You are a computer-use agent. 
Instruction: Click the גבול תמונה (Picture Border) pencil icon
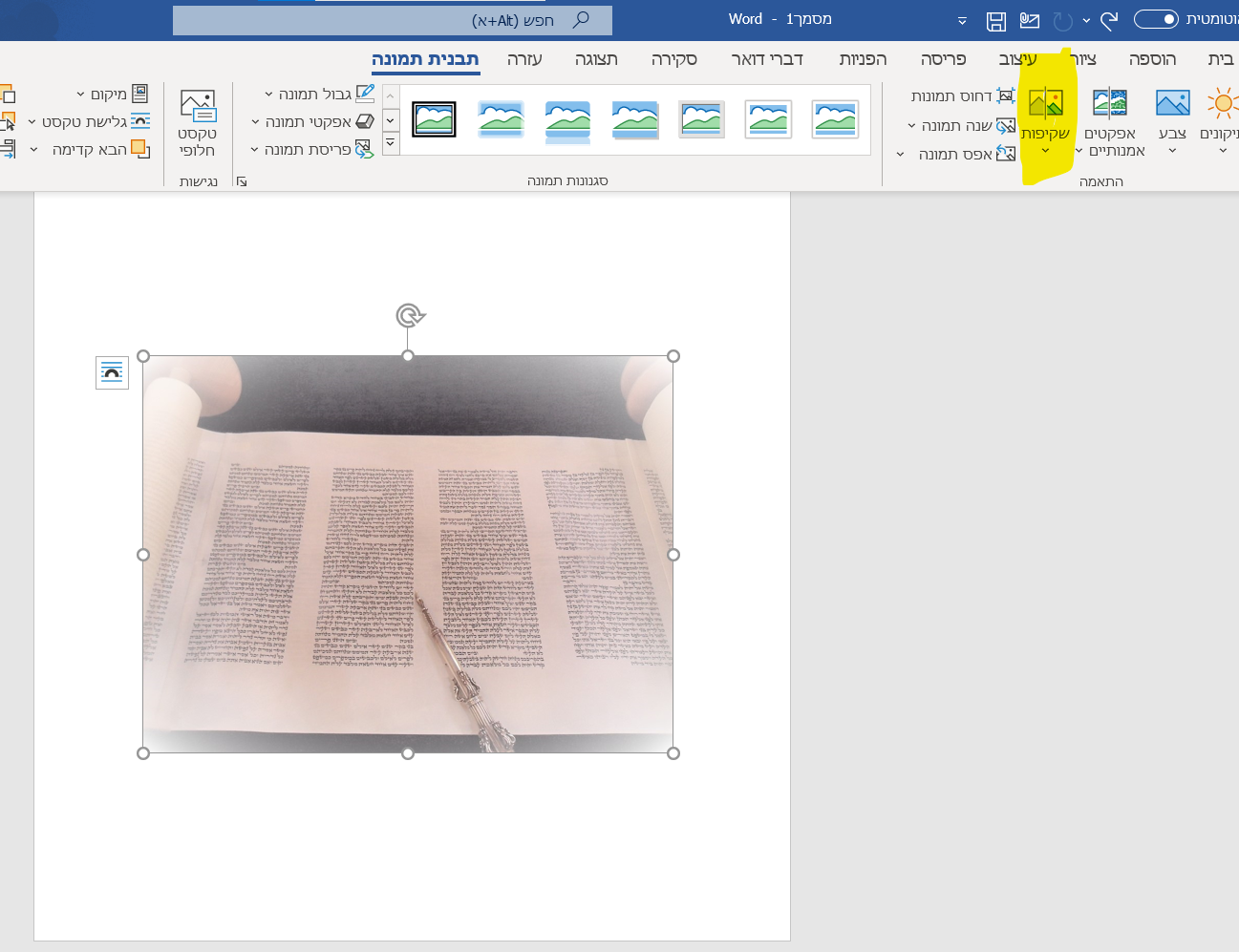(x=365, y=94)
